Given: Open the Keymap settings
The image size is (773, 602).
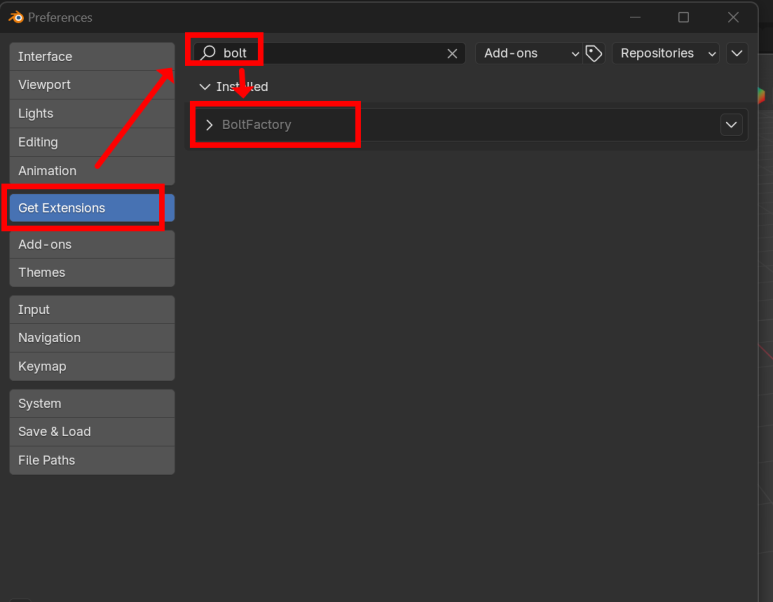Looking at the screenshot, I should pyautogui.click(x=92, y=366).
